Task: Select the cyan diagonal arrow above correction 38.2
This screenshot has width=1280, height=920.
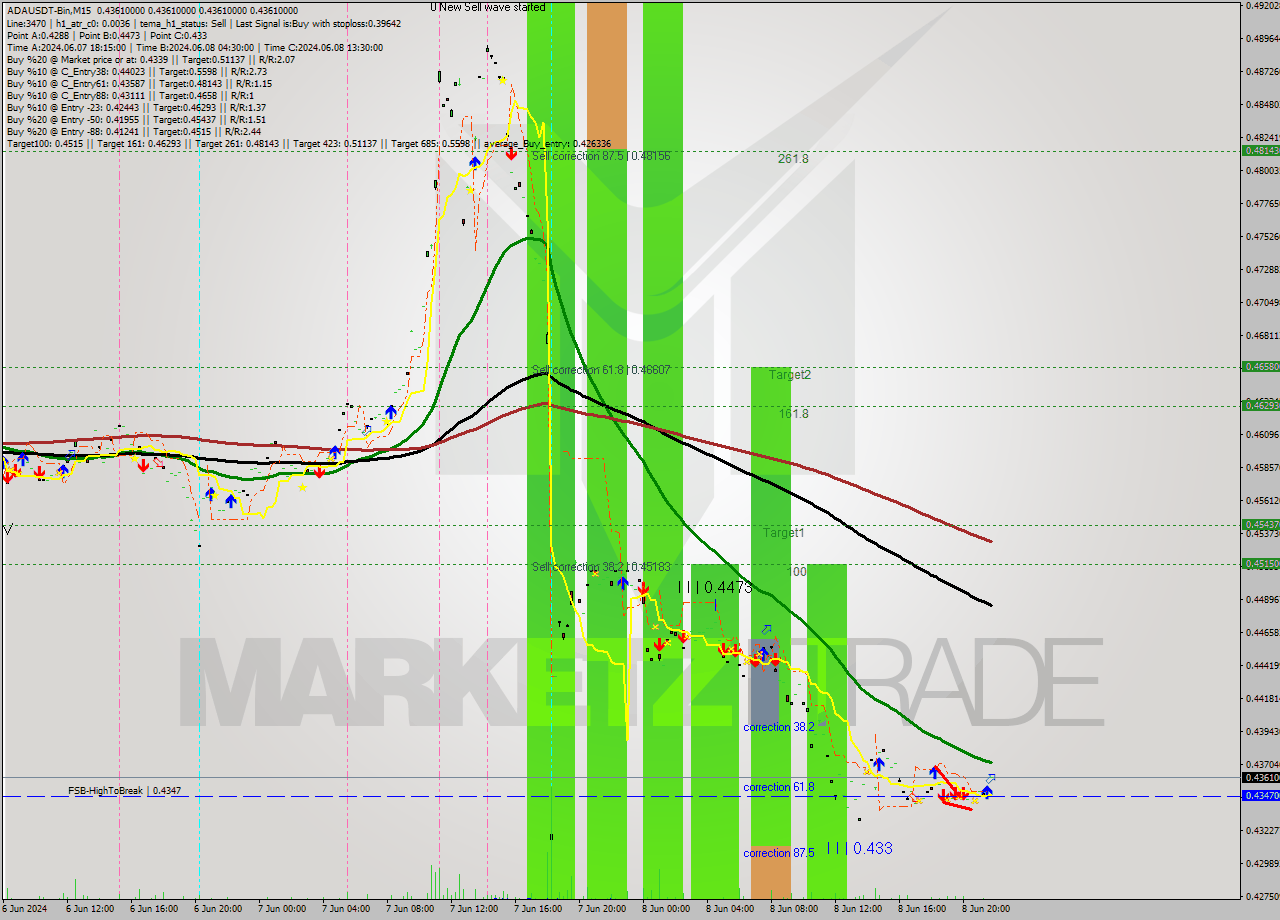Action: tap(767, 630)
